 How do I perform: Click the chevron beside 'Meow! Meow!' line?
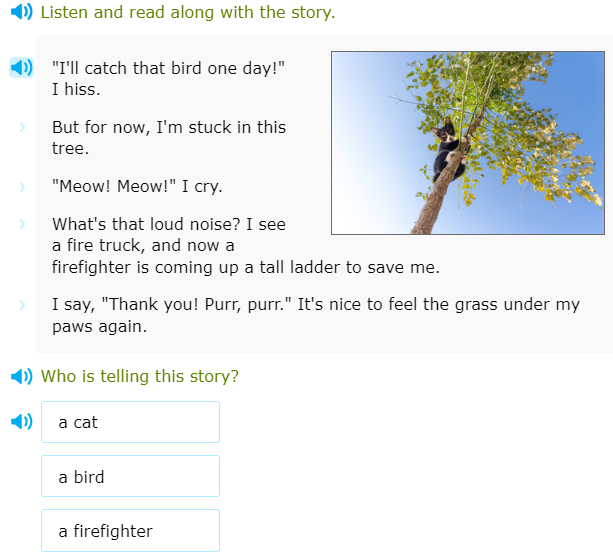(21, 187)
